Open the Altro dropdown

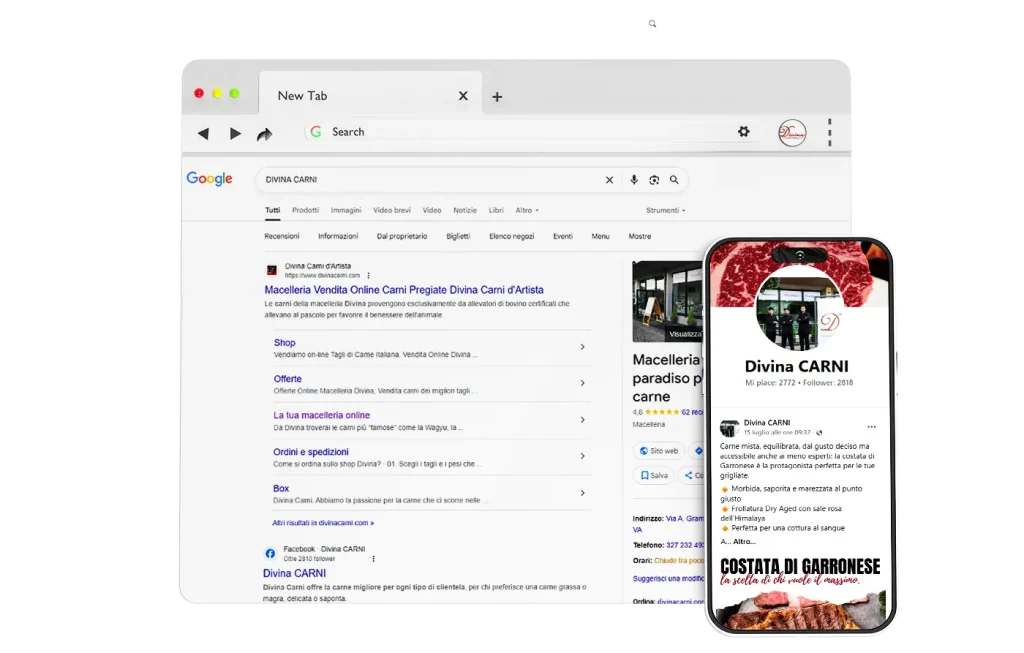tap(527, 210)
